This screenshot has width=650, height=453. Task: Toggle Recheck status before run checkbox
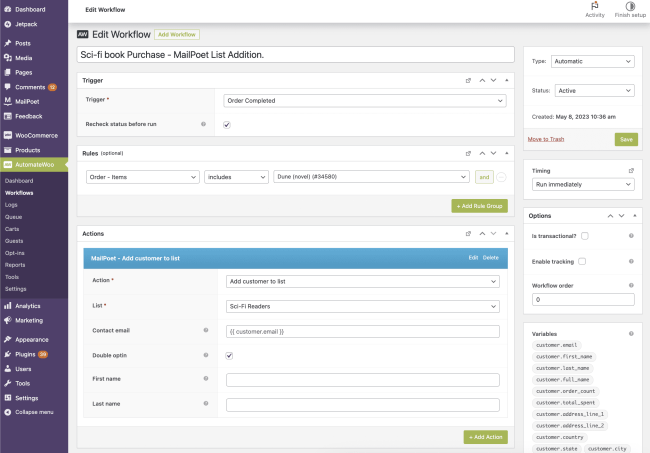coord(227,125)
